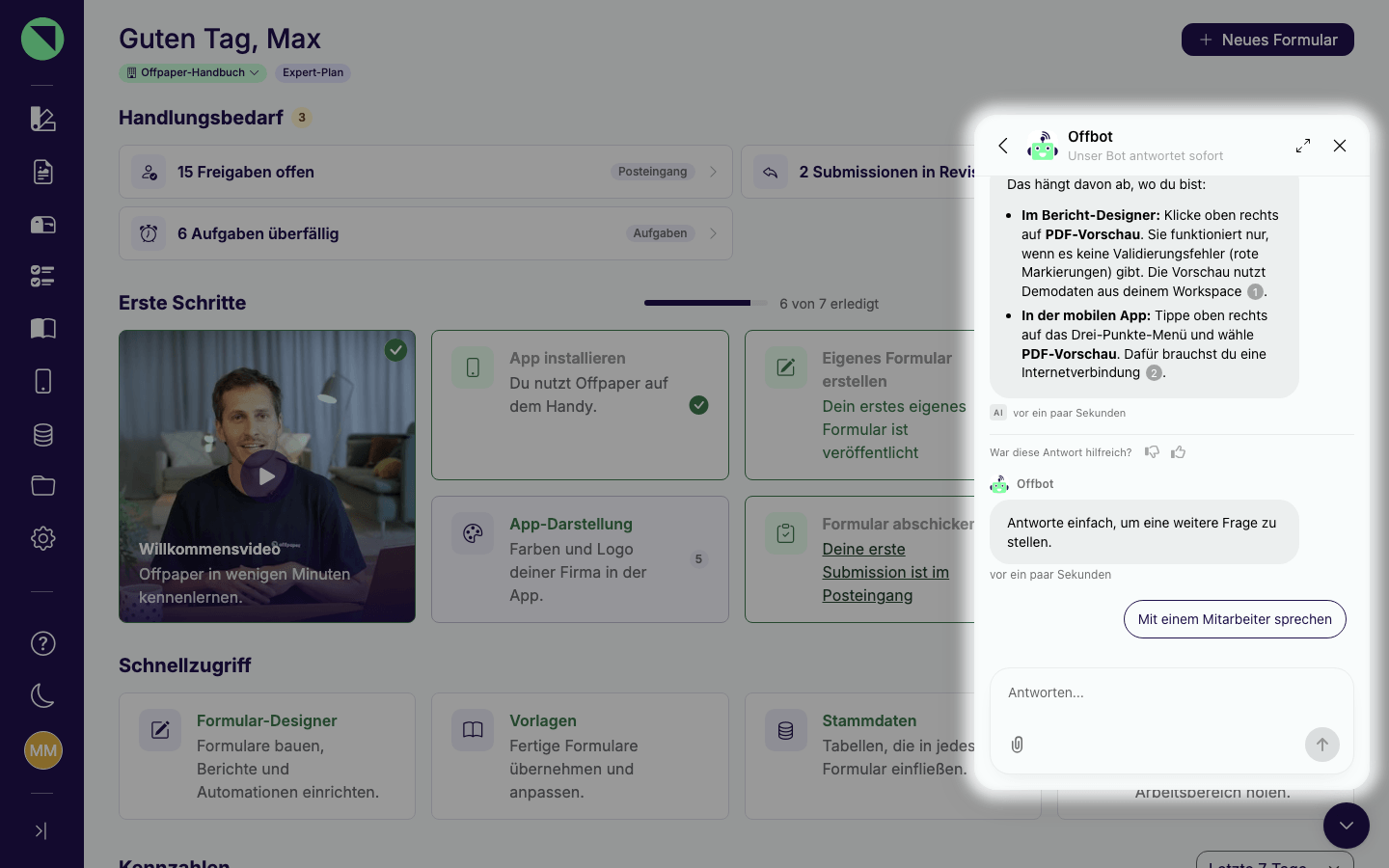The height and width of the screenshot is (868, 1389).
Task: Open the mobile app sidebar icon
Action: [42, 381]
